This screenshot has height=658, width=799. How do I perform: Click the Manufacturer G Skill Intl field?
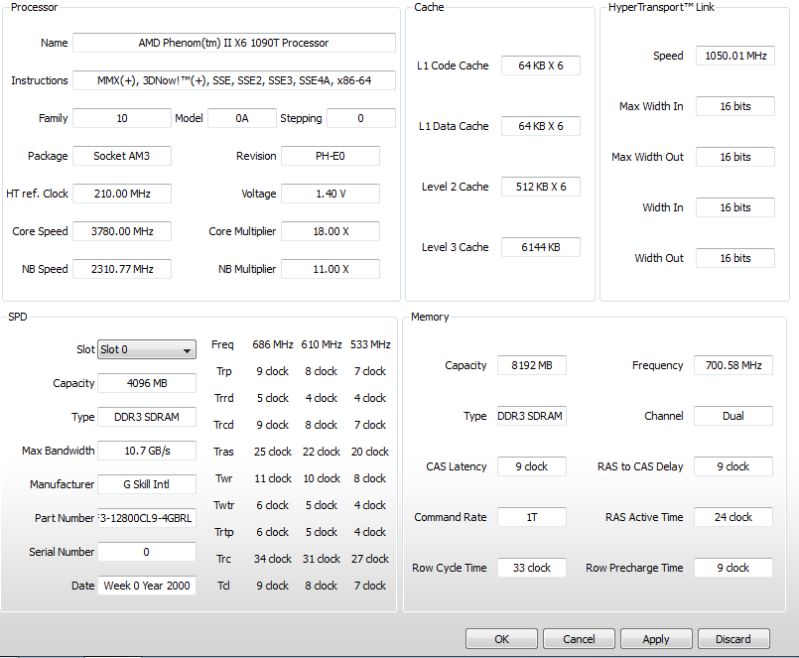pos(147,484)
